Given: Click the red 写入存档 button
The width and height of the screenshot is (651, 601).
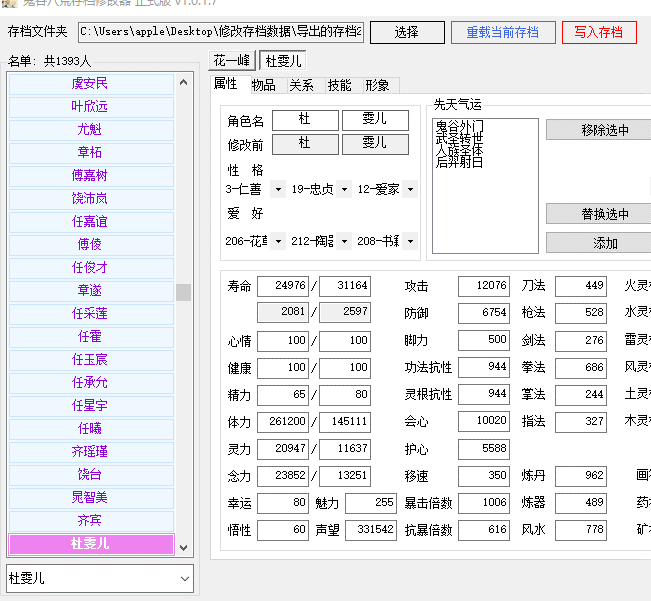Looking at the screenshot, I should coord(599,32).
